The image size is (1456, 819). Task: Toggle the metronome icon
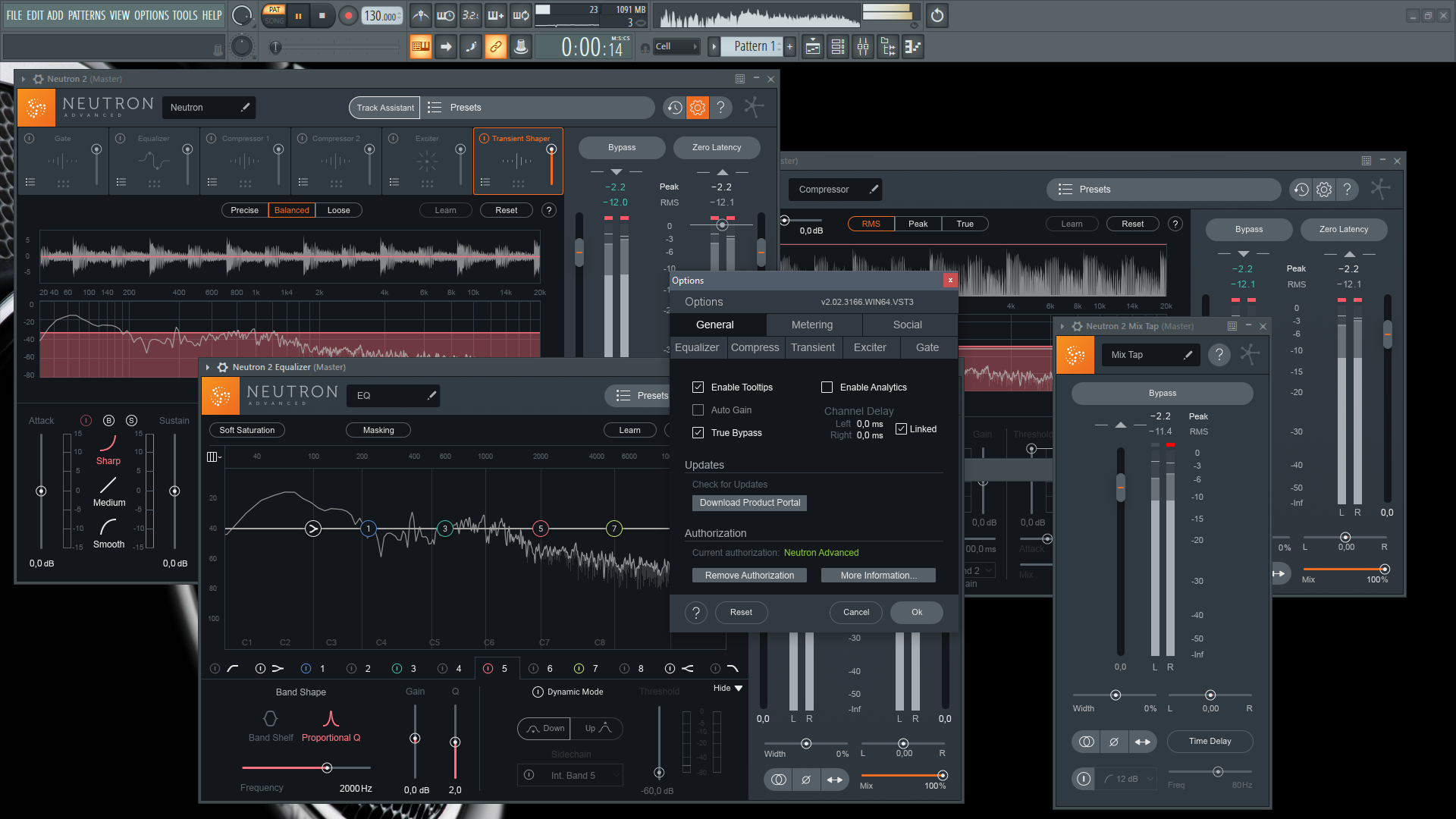(421, 16)
